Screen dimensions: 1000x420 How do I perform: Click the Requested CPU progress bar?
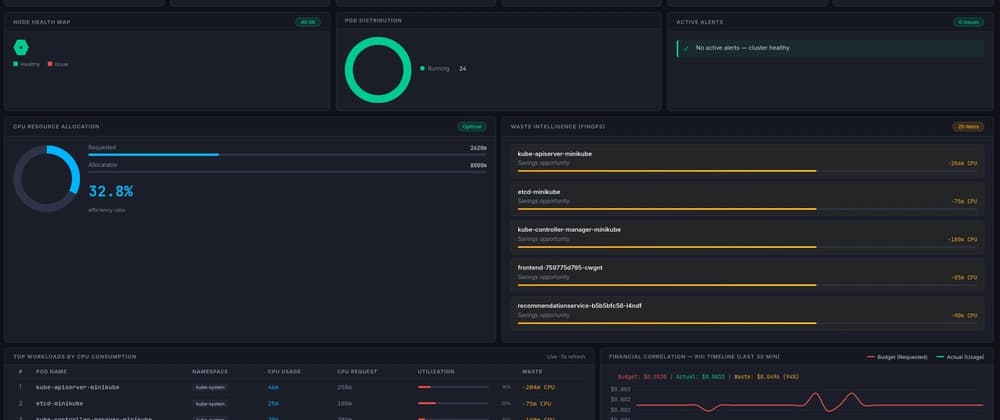coord(287,155)
